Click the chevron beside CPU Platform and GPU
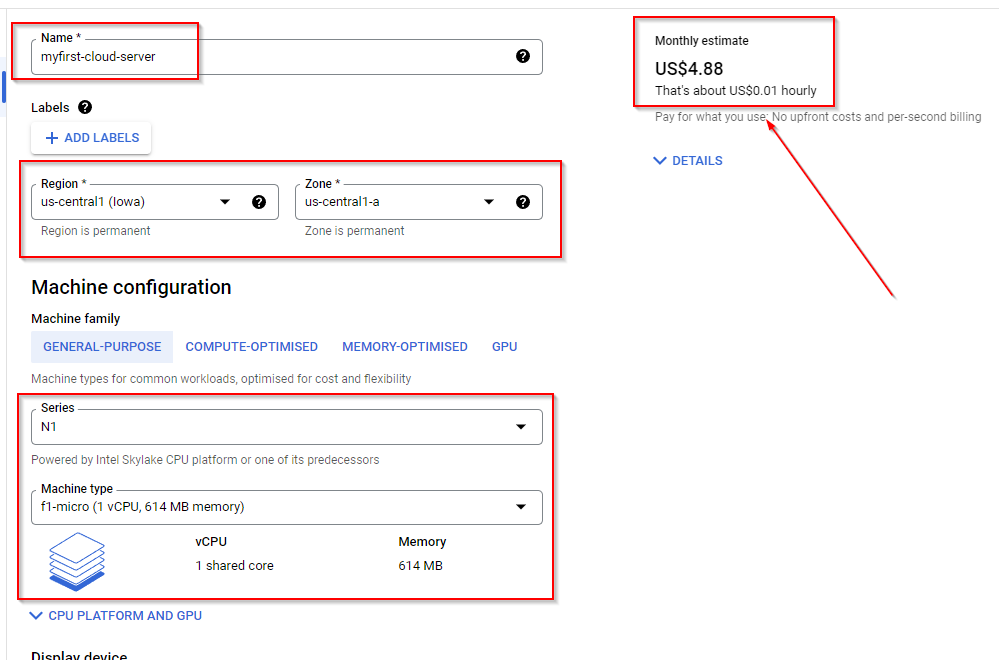 (x=36, y=615)
